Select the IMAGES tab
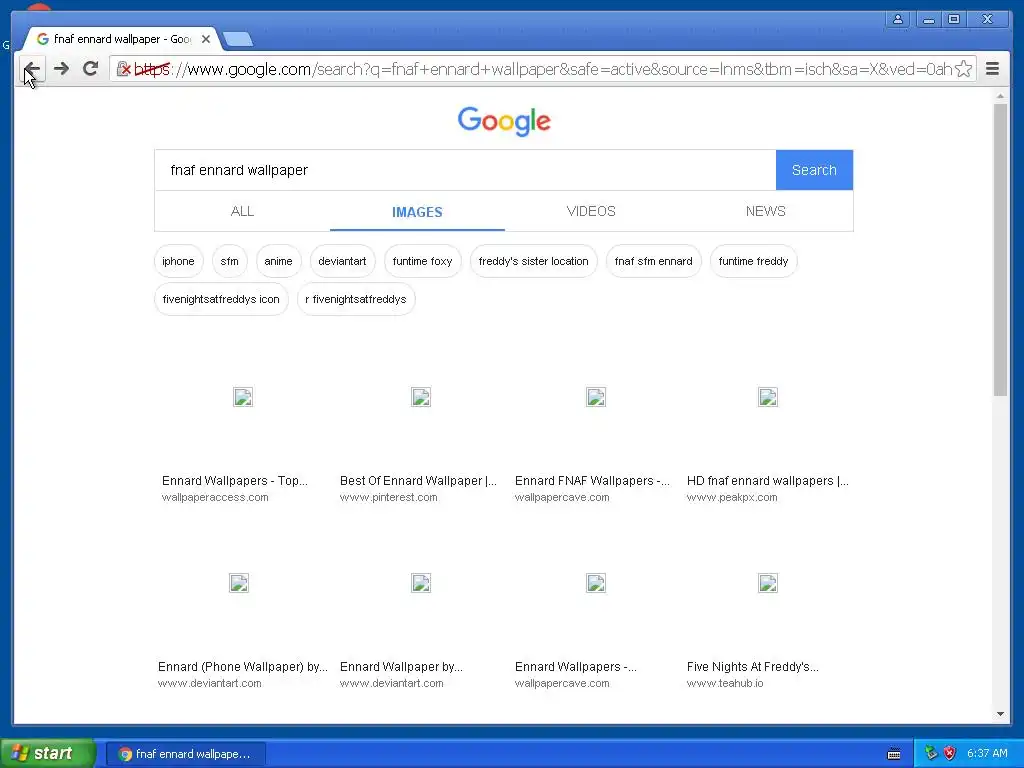The height and width of the screenshot is (768, 1024). [x=417, y=212]
